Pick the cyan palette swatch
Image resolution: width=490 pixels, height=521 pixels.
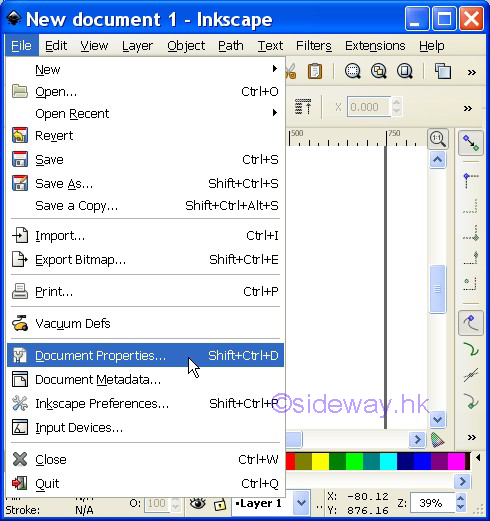(388, 461)
